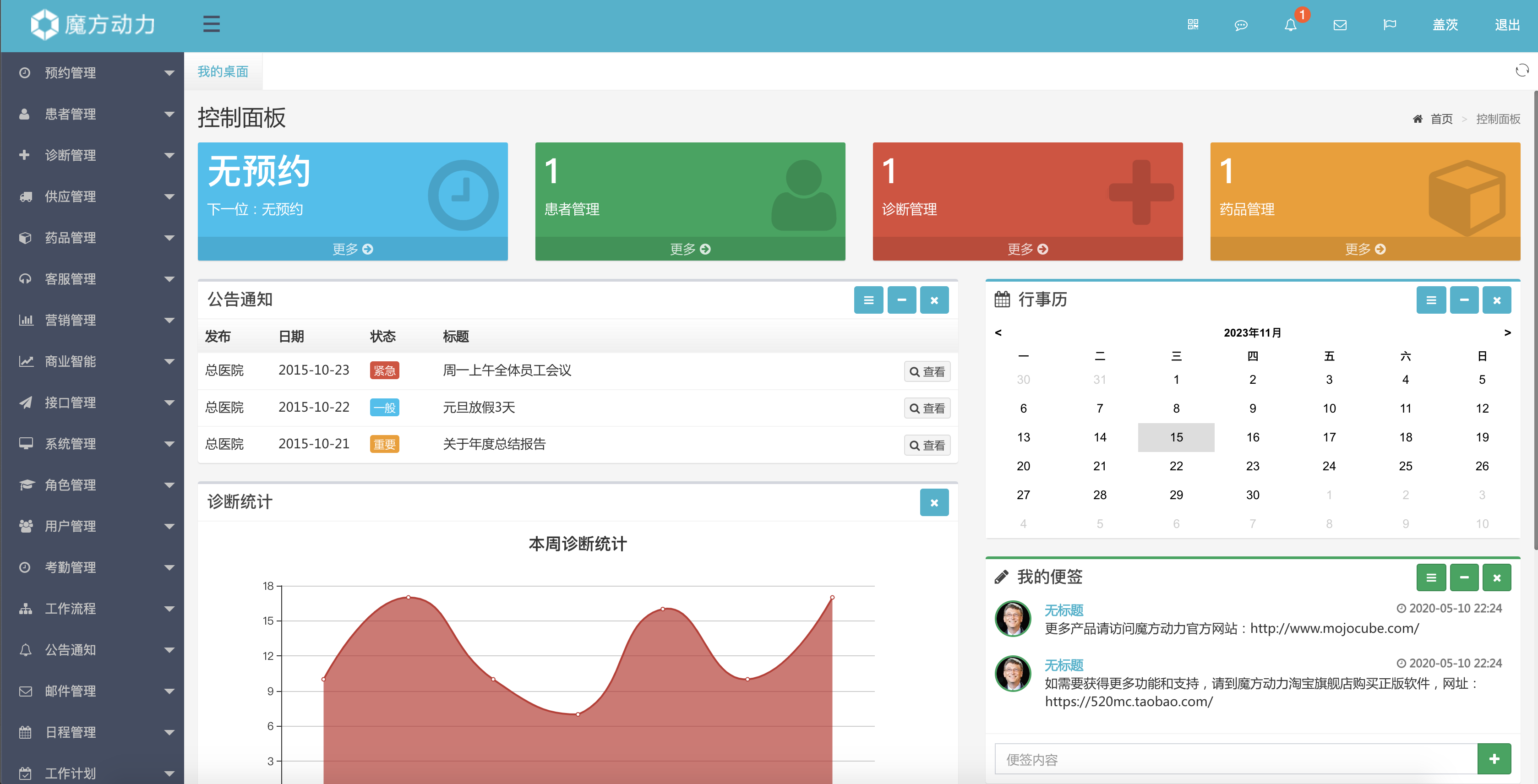
Task: Click the home icon in breadcrumb
Action: tap(1418, 119)
